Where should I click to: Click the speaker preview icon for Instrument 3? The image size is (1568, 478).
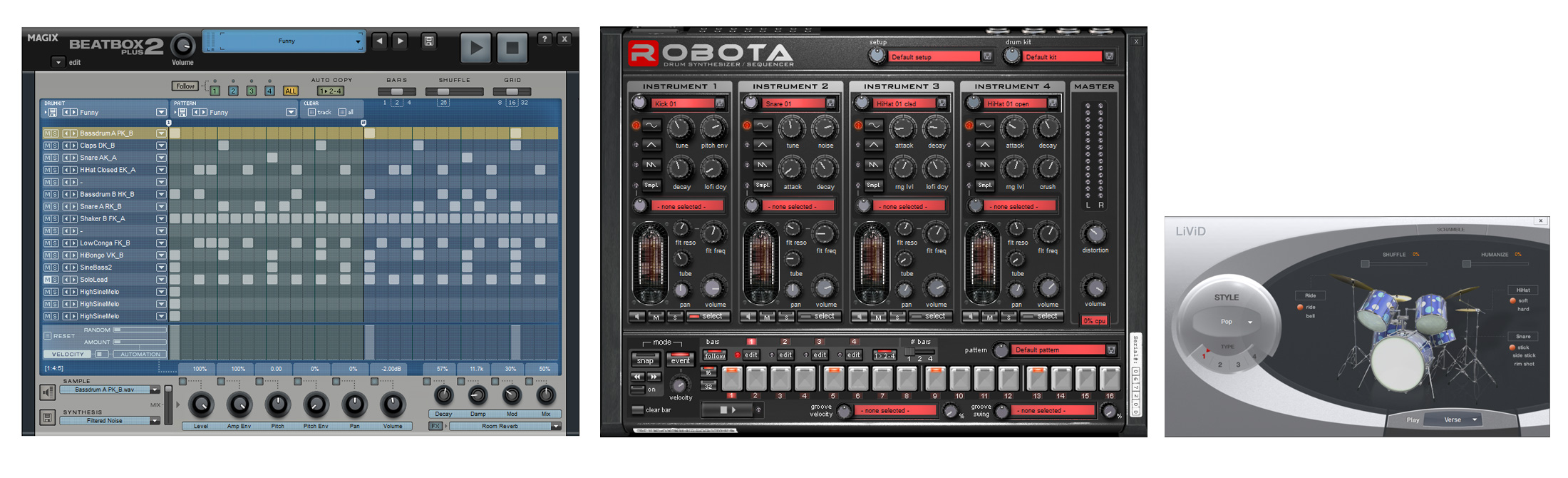pyautogui.click(x=860, y=317)
